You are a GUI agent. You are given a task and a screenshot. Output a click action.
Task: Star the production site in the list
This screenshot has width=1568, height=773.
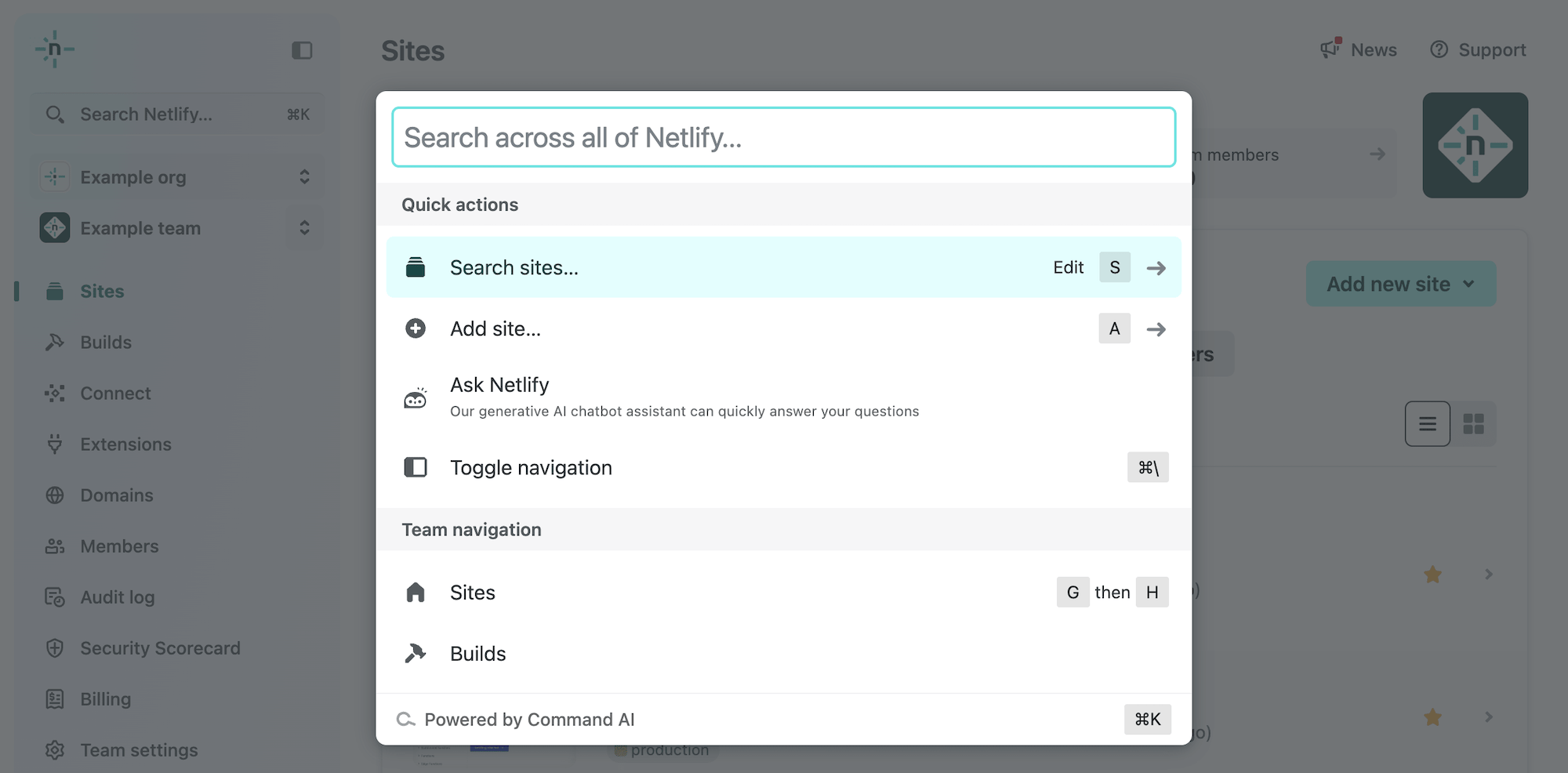click(1432, 717)
